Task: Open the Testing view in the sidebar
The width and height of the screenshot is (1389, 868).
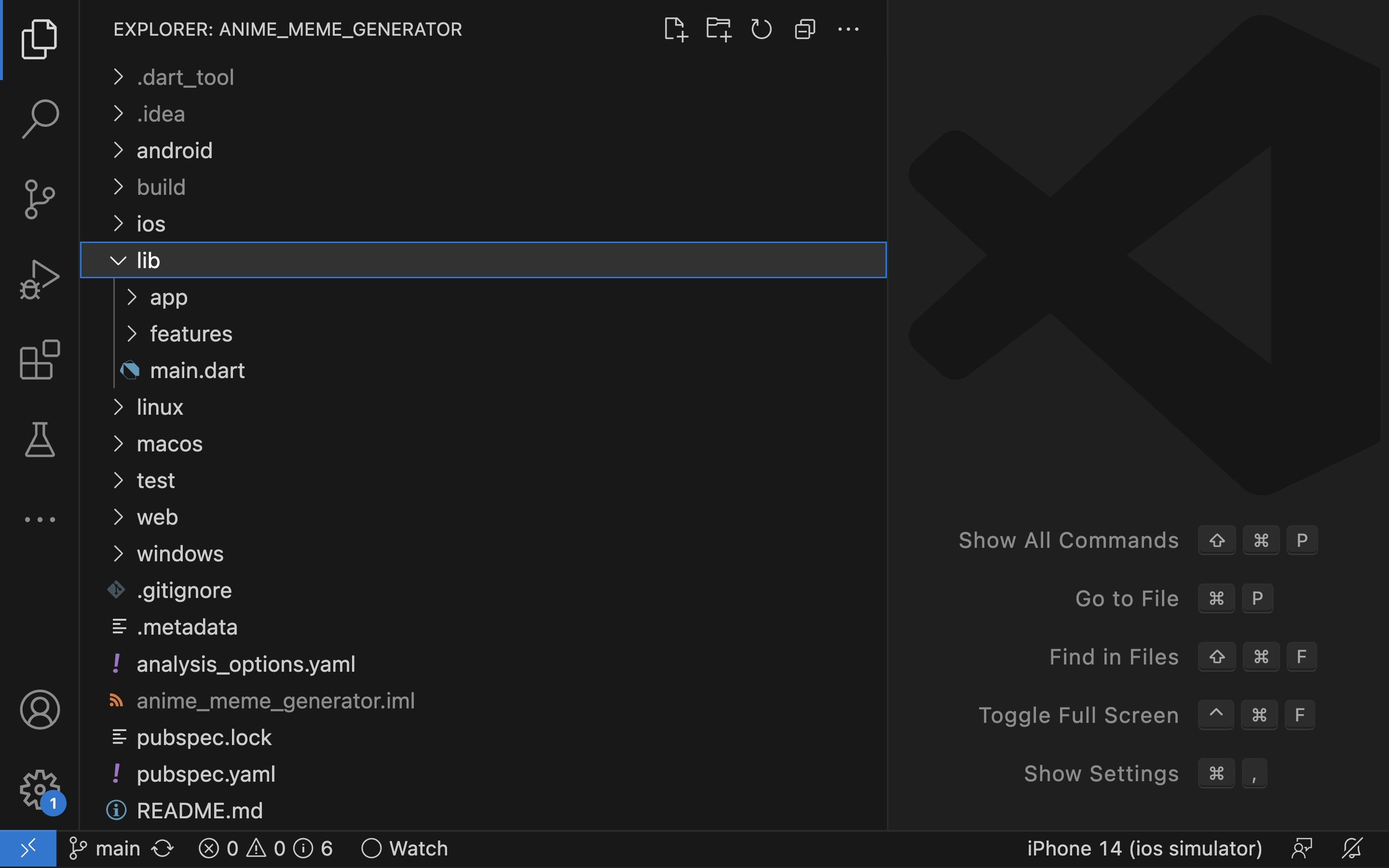Action: tap(40, 440)
